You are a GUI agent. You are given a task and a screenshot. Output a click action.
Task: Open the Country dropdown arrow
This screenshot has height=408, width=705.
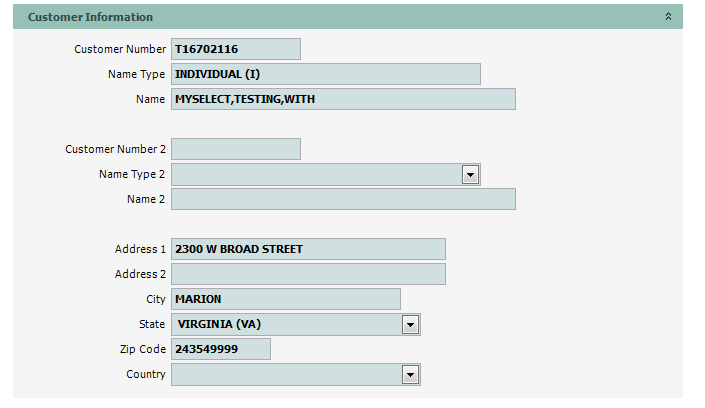(410, 374)
